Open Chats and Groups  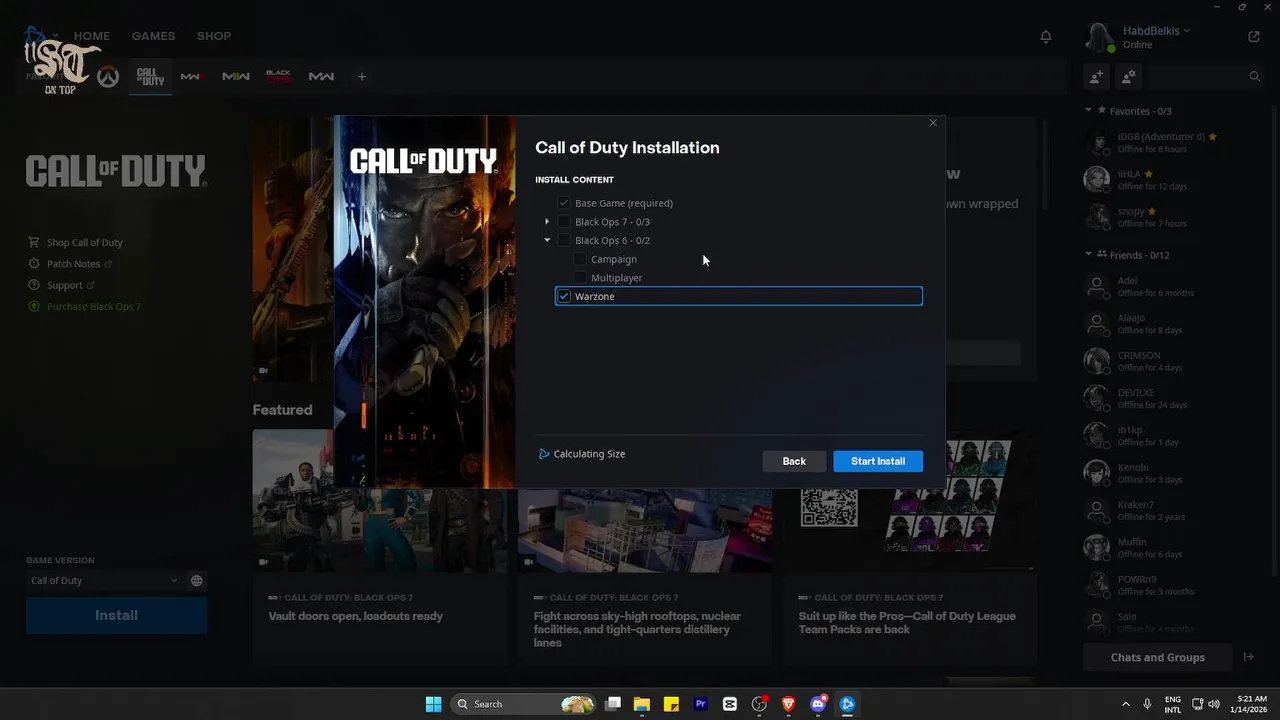tap(1157, 657)
